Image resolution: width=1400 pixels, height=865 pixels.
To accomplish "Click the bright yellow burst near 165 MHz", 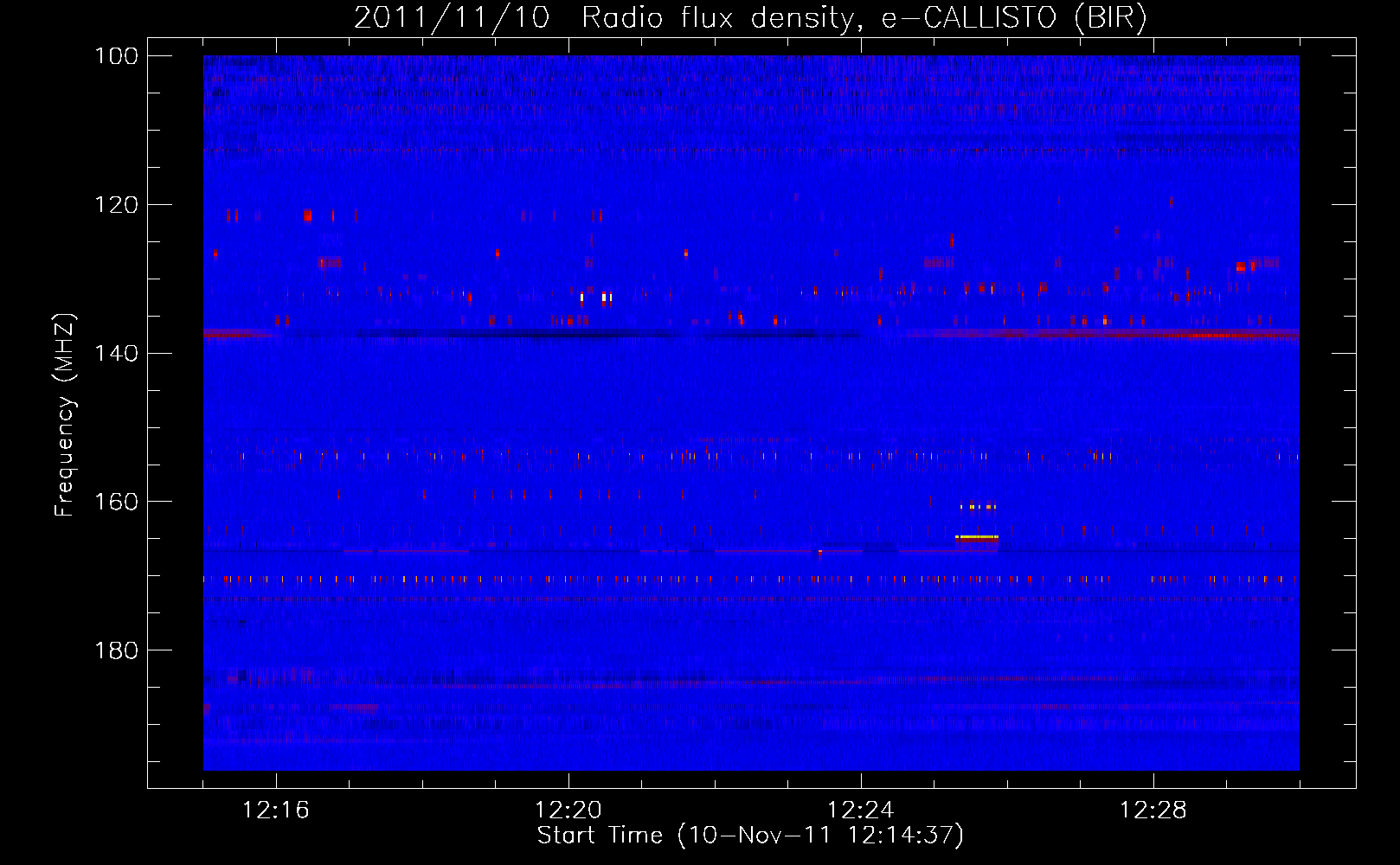I will pyautogui.click(x=977, y=537).
